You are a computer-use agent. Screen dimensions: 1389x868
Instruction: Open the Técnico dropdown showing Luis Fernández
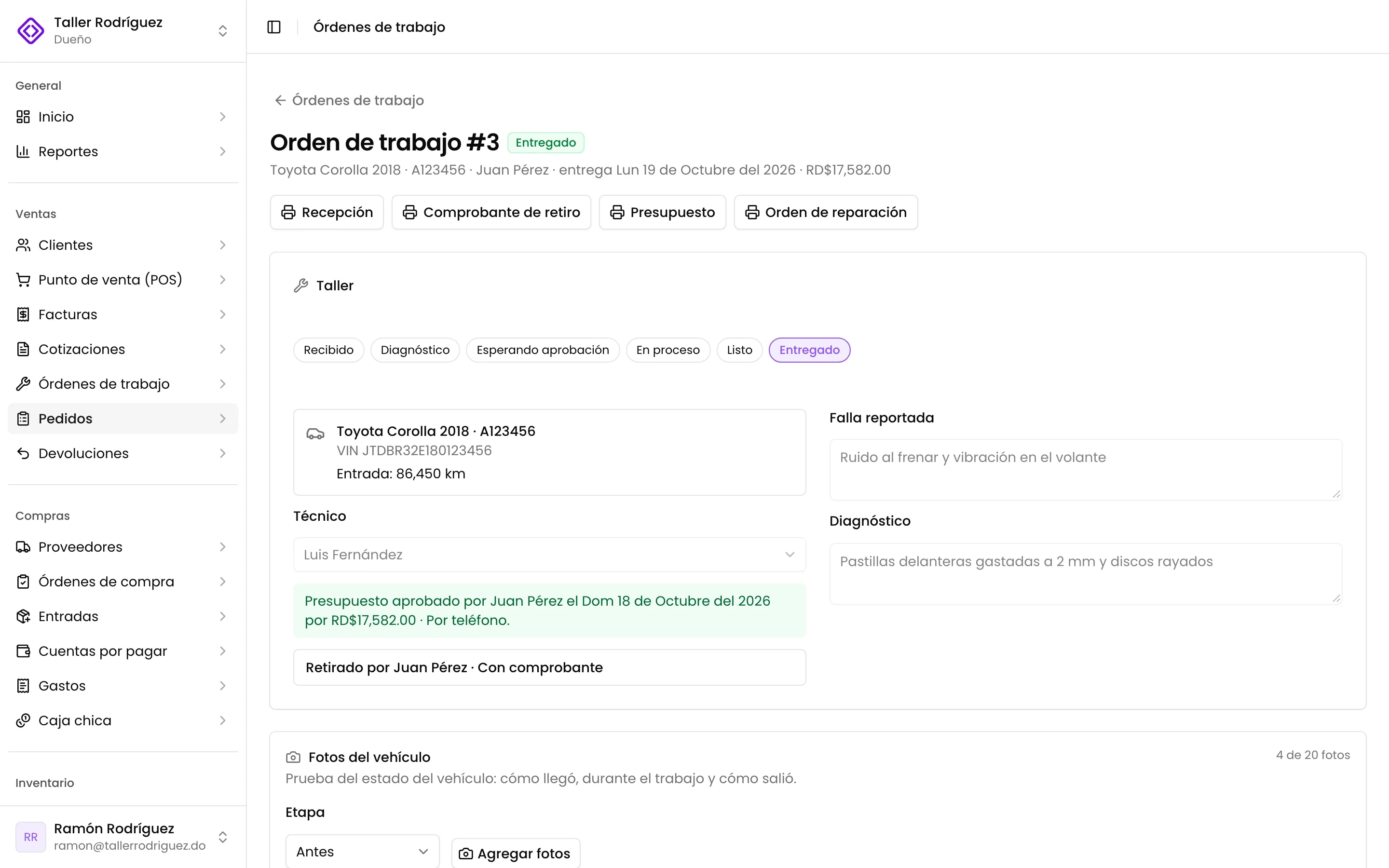pyautogui.click(x=549, y=555)
